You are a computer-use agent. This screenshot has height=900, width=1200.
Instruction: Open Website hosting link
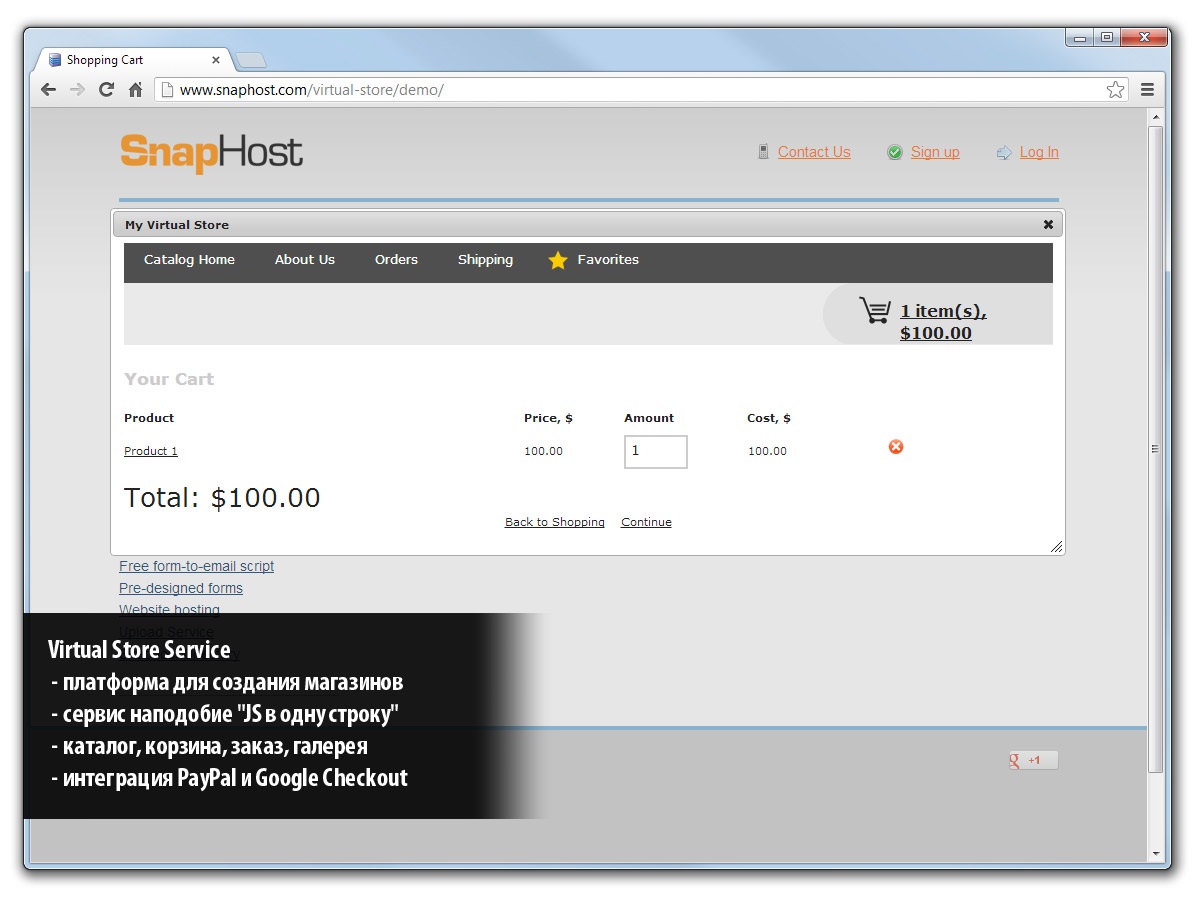point(169,609)
